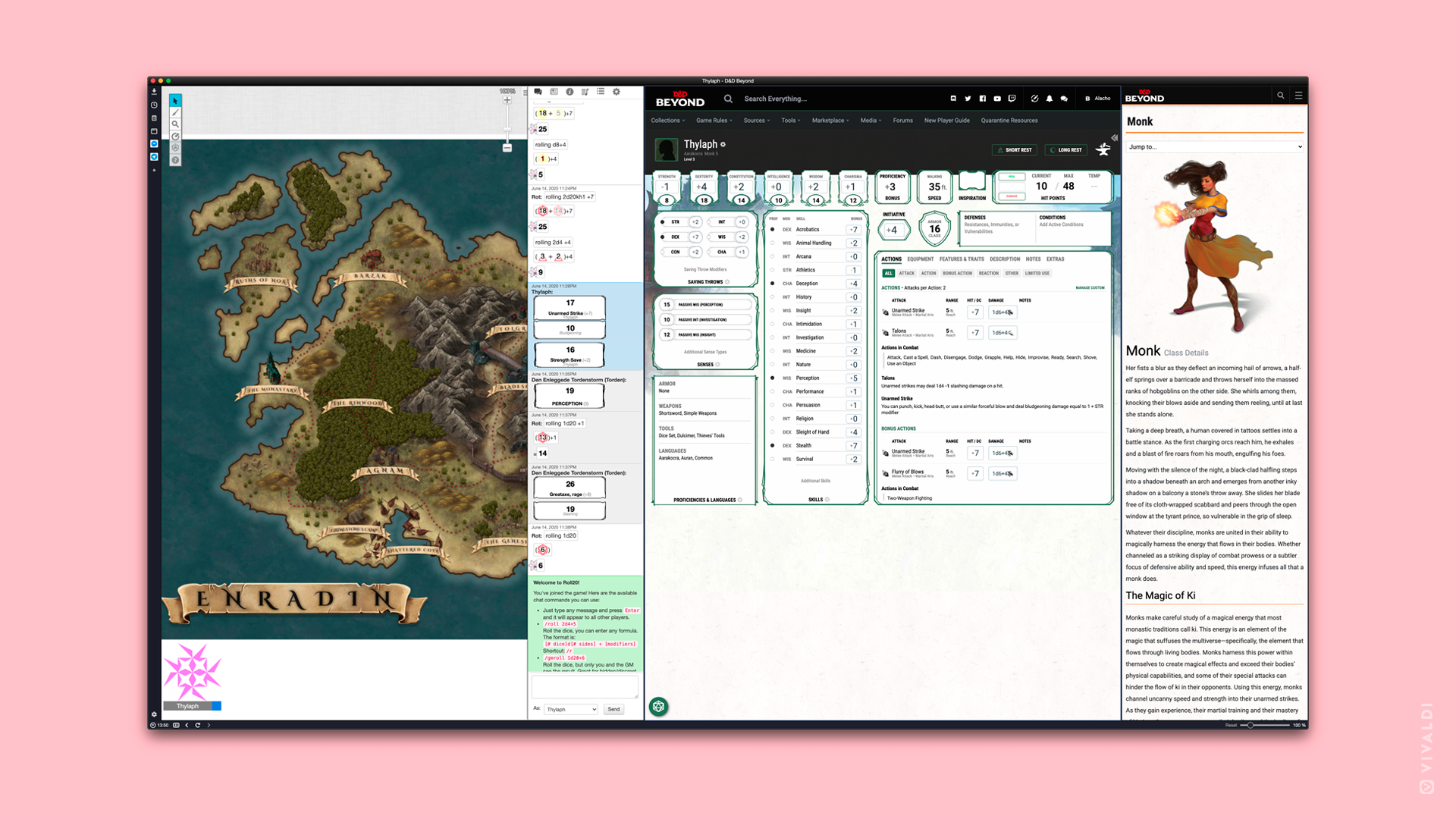
Task: Expand the Collections menu
Action: pos(667,121)
